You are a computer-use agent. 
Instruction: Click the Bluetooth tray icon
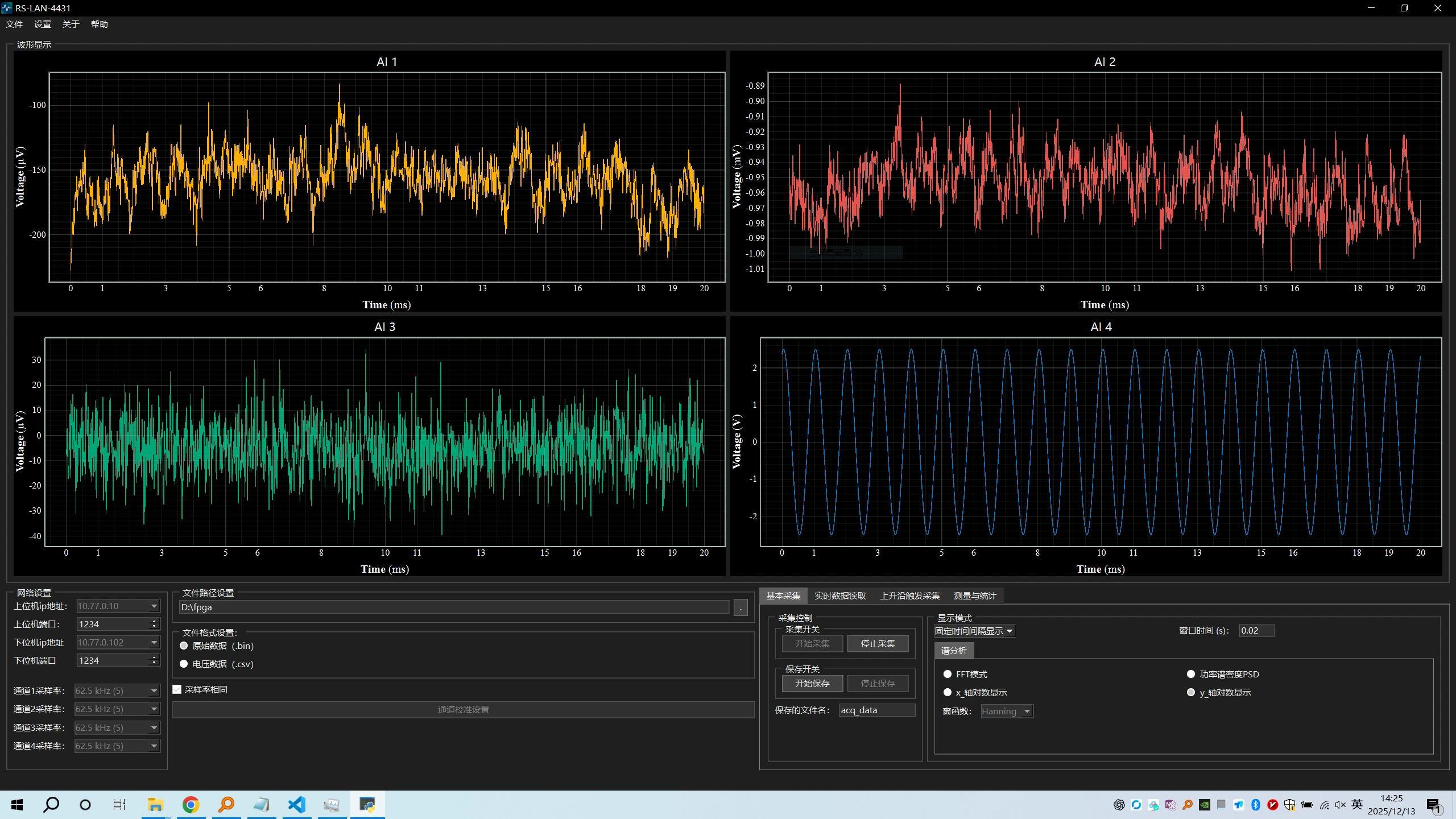coord(1256,804)
